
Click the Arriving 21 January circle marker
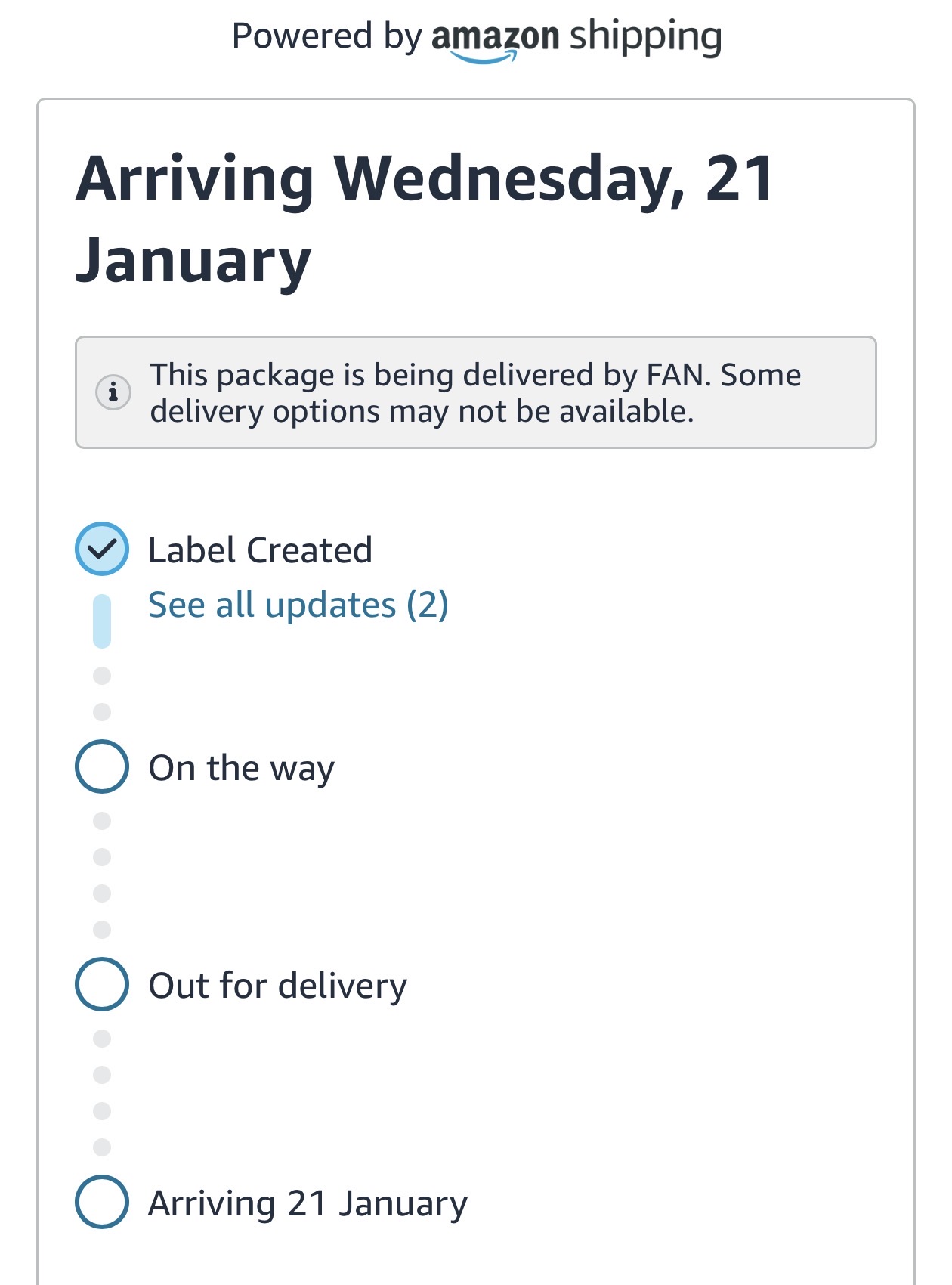coord(102,1202)
